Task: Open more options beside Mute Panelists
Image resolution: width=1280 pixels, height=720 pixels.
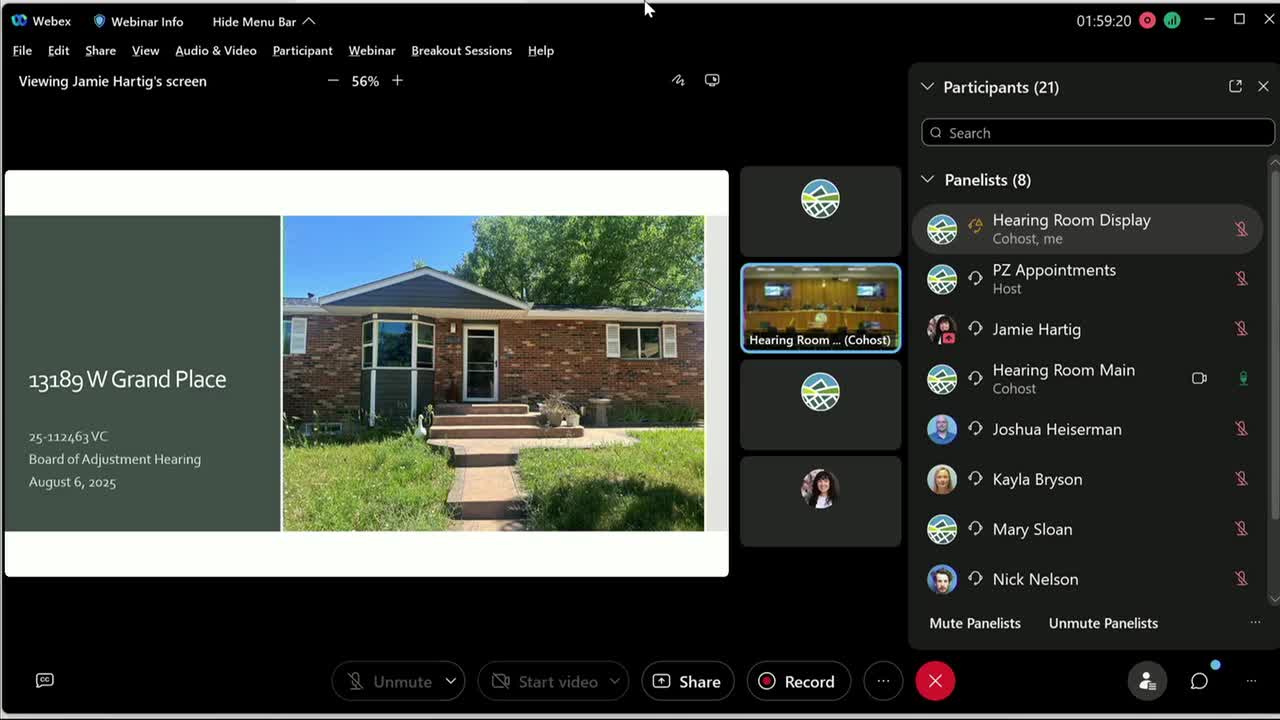Action: (x=1255, y=623)
